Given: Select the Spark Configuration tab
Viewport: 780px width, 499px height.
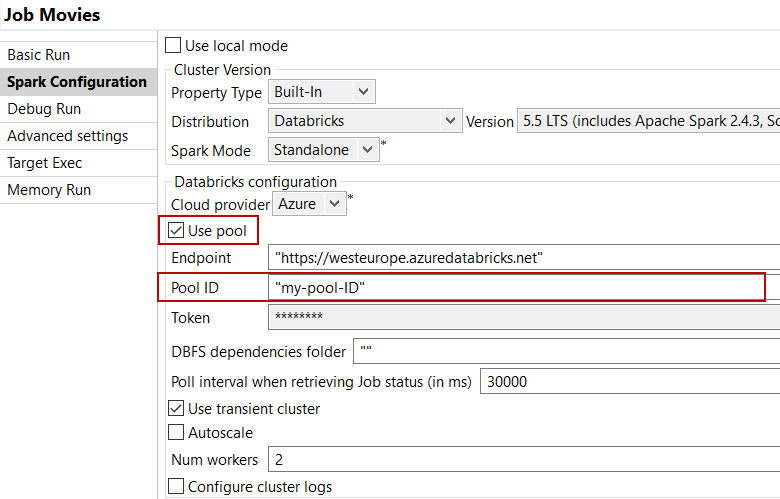Looking at the screenshot, I should tap(77, 82).
